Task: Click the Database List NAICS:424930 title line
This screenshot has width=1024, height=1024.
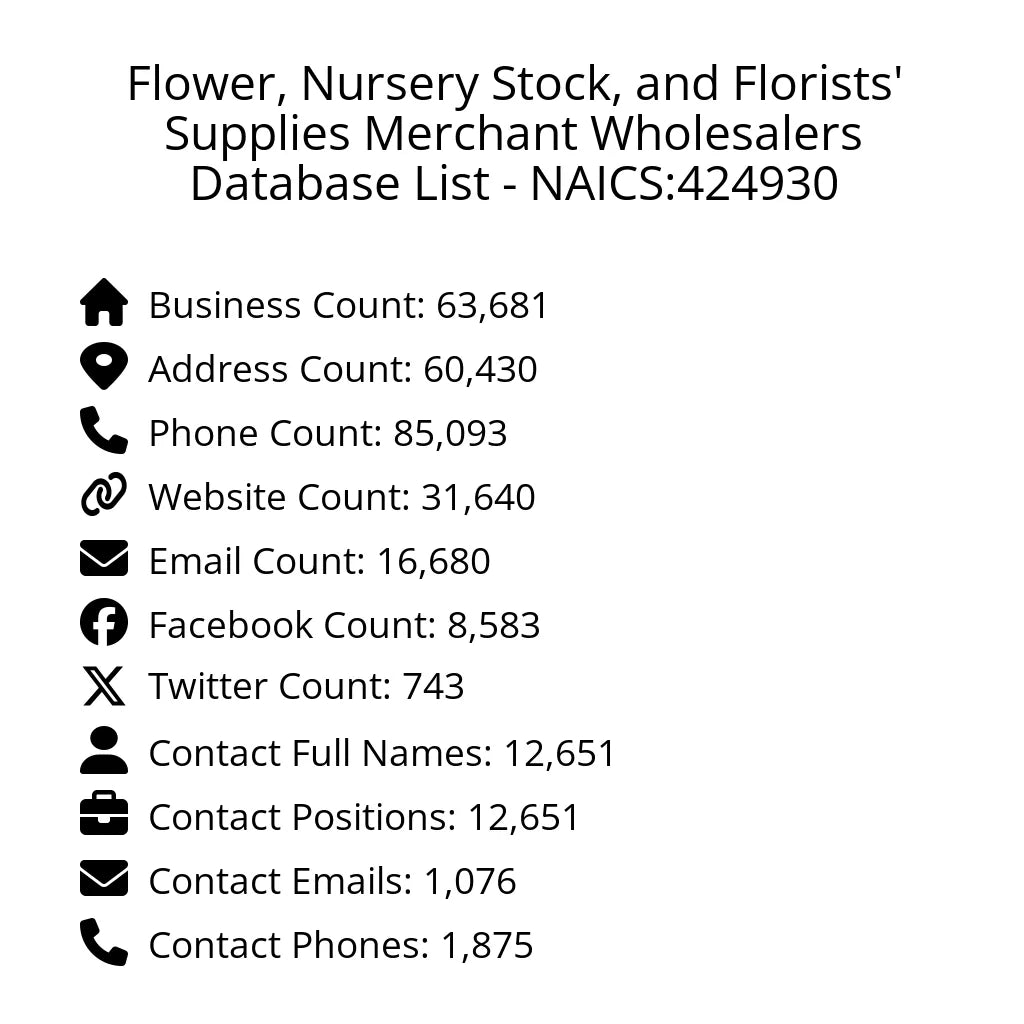Action: [x=513, y=184]
